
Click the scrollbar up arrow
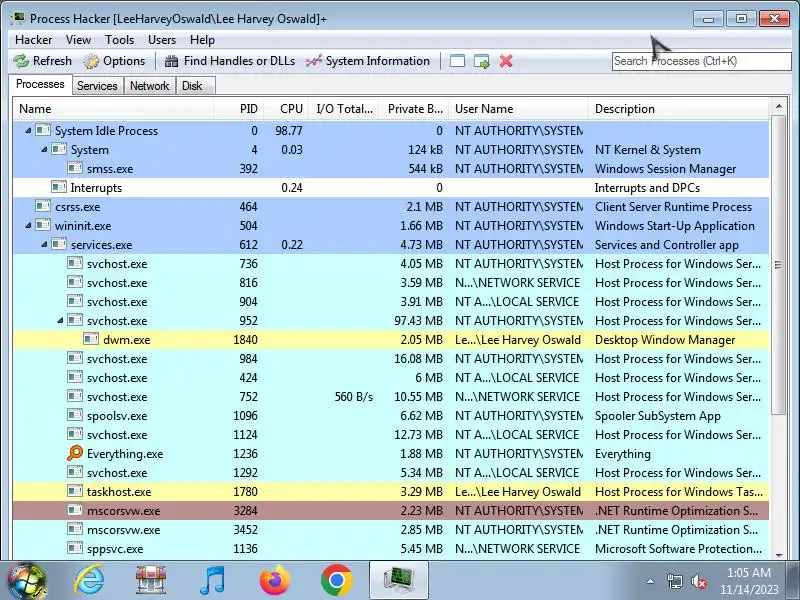click(x=778, y=107)
